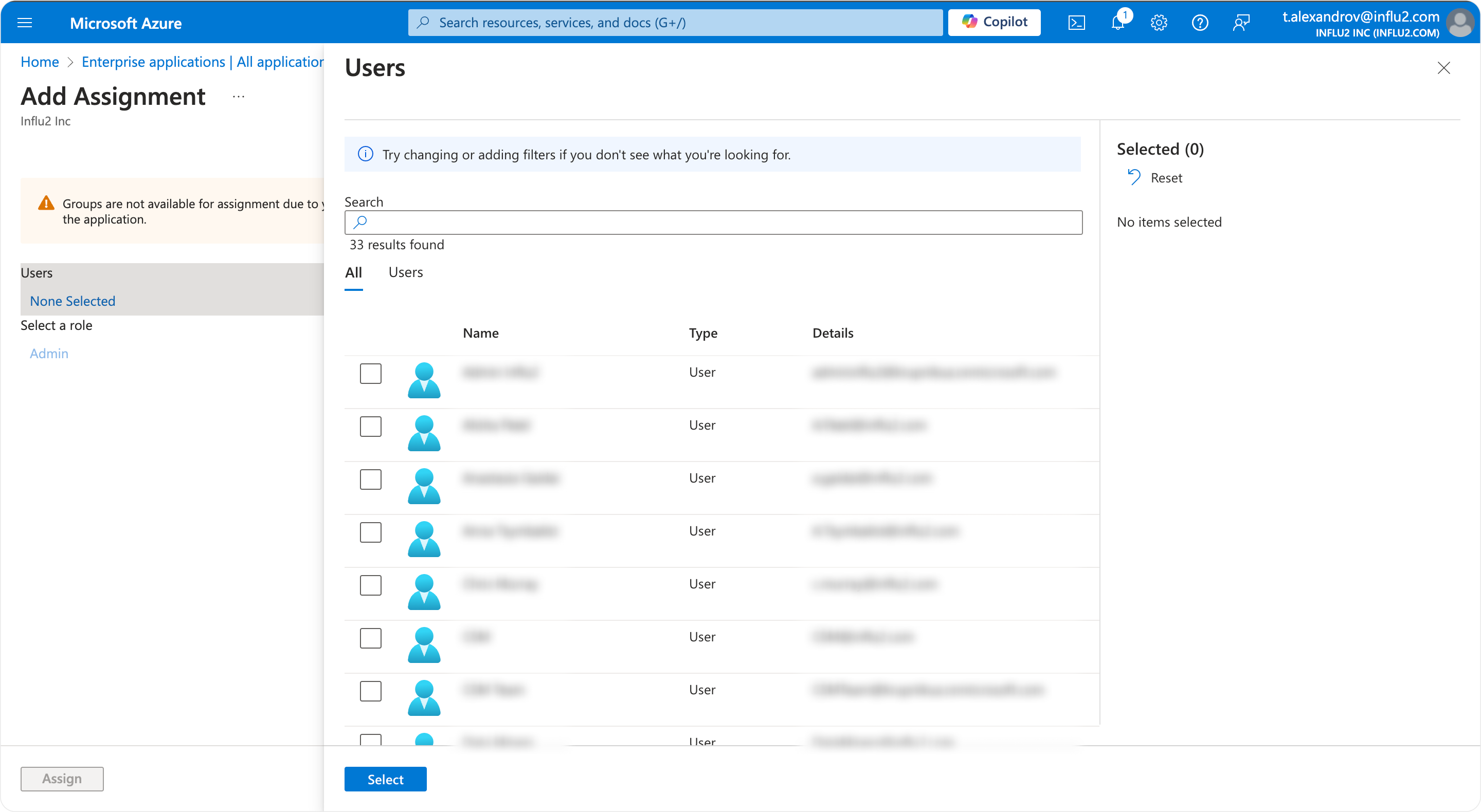This screenshot has width=1481, height=812.
Task: Click the second row user avatar icon
Action: pyautogui.click(x=424, y=433)
